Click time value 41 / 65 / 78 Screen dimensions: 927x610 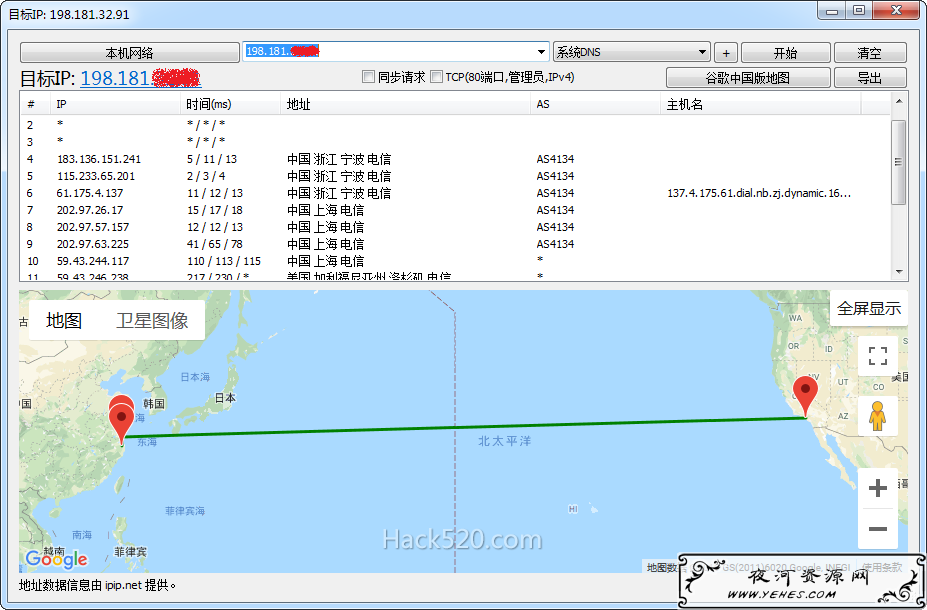[215, 244]
